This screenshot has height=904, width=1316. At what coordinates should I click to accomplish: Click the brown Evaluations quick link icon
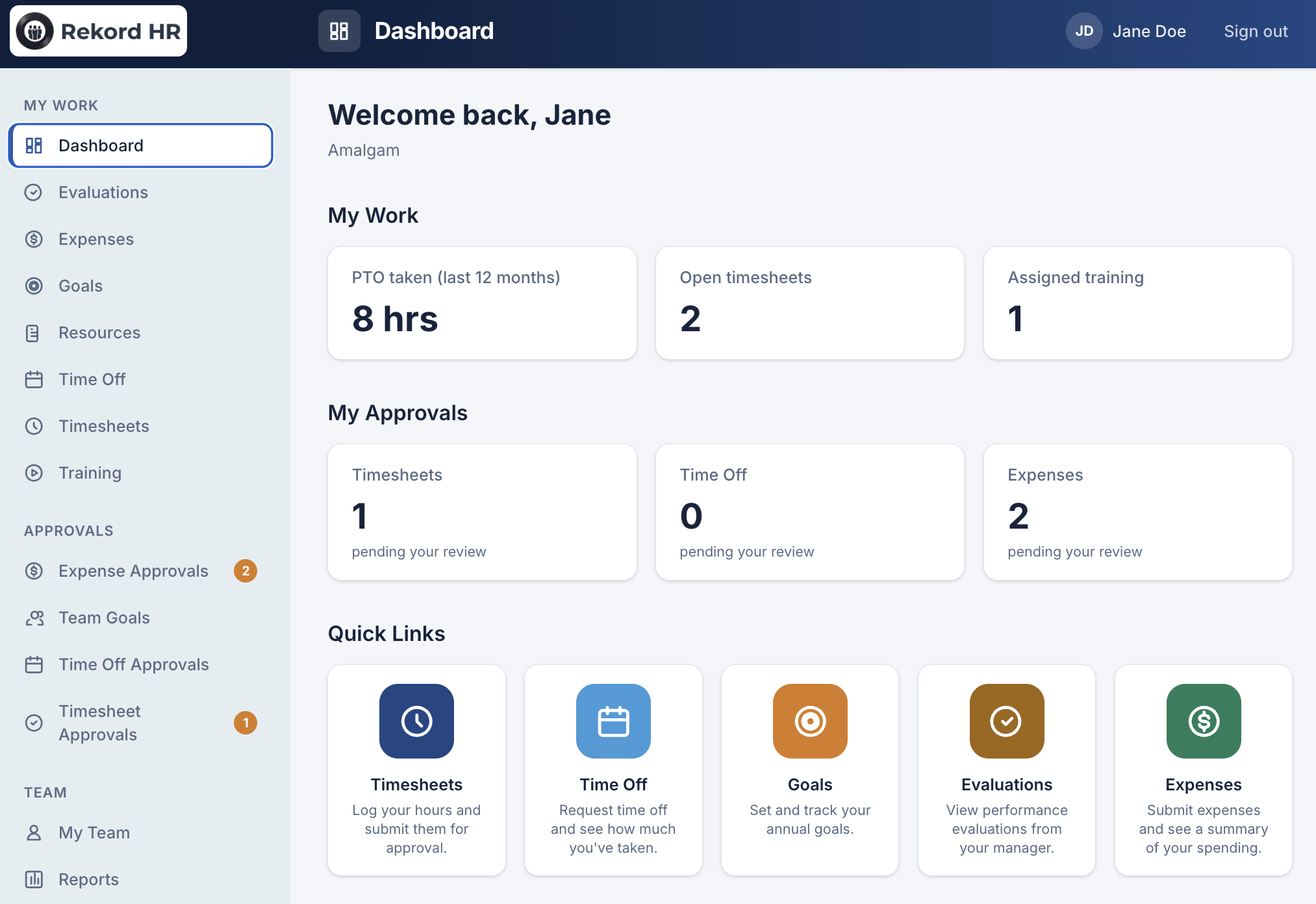pyautogui.click(x=1007, y=721)
